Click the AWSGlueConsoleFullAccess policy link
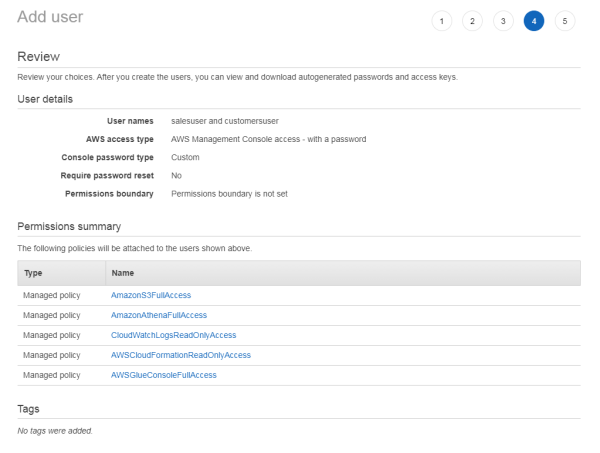Screen dimensions: 600x453 [163, 375]
